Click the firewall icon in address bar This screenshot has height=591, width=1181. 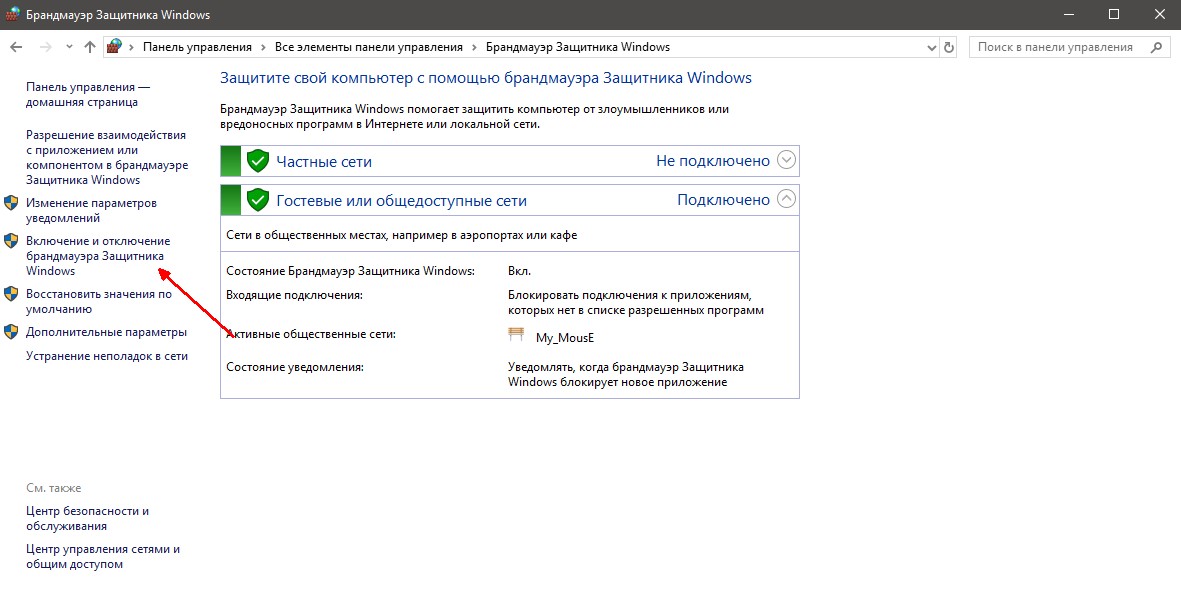pyautogui.click(x=114, y=47)
